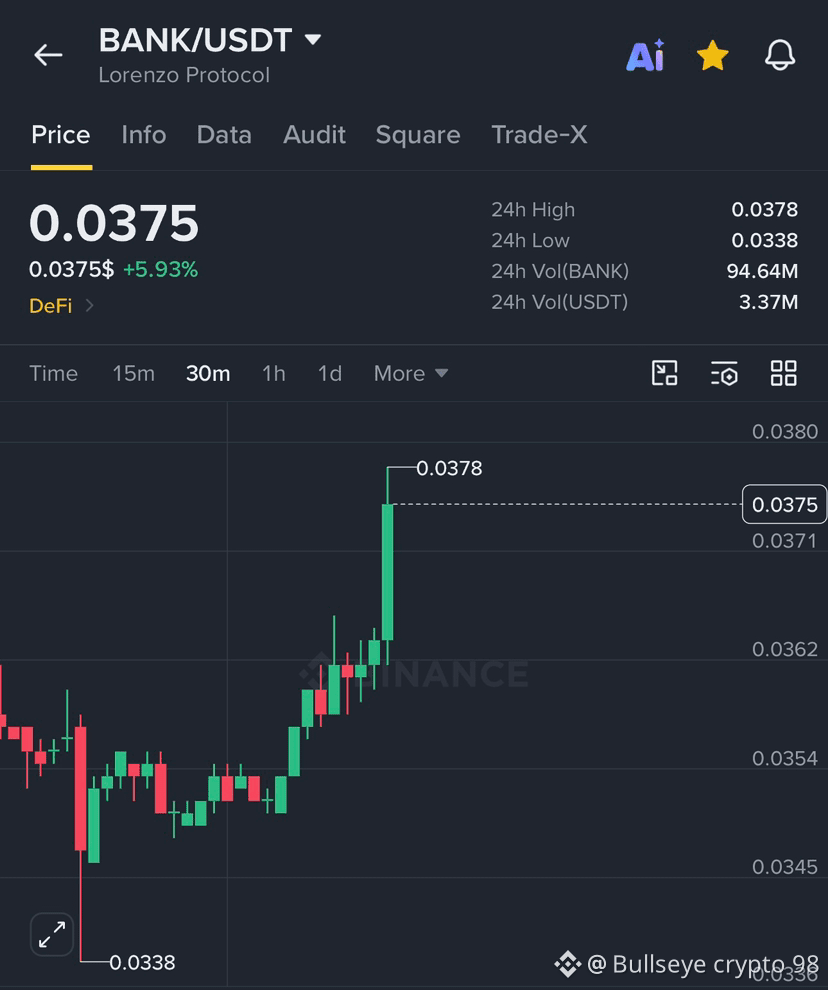Image resolution: width=828 pixels, height=990 pixels.
Task: Switch to the Price tab
Action: pos(61,134)
